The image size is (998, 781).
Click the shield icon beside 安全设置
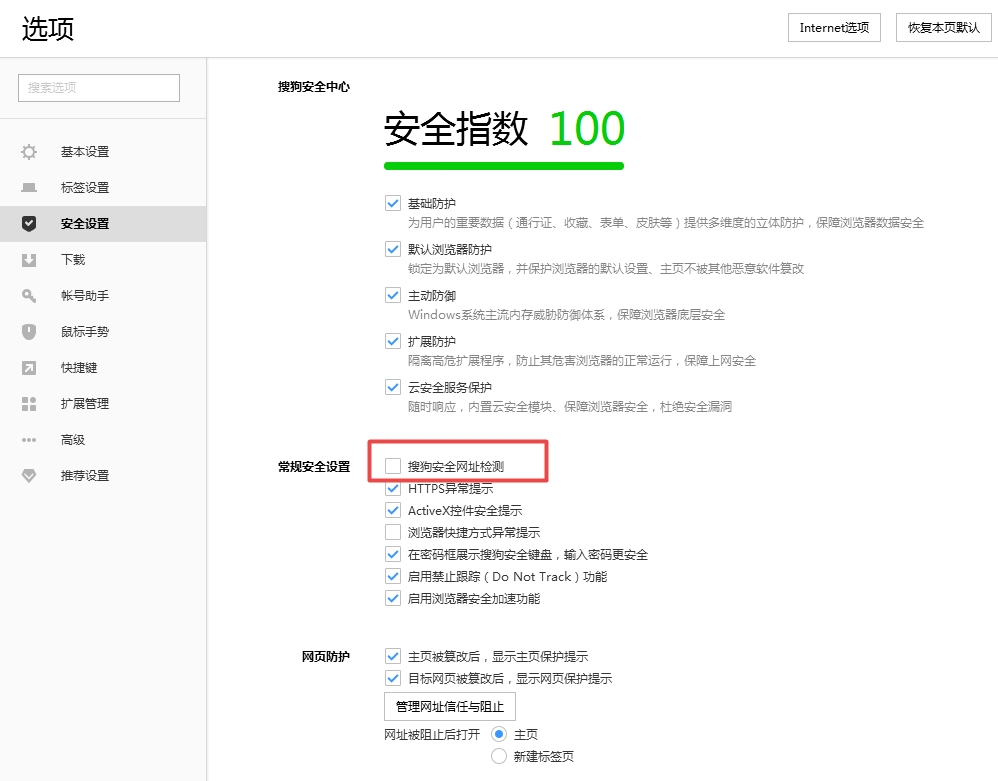(29, 224)
